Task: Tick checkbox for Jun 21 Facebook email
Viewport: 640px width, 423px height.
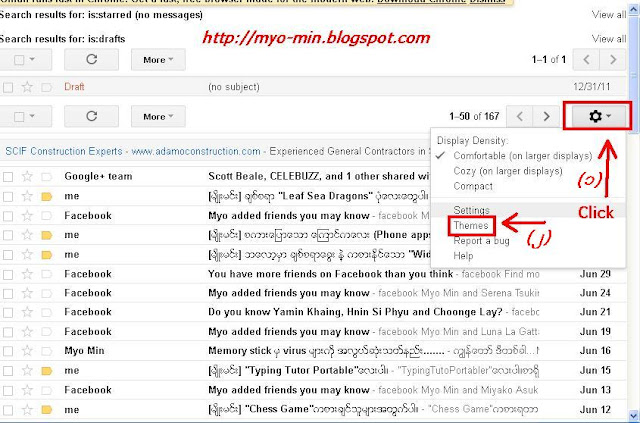Action: (x=8, y=312)
